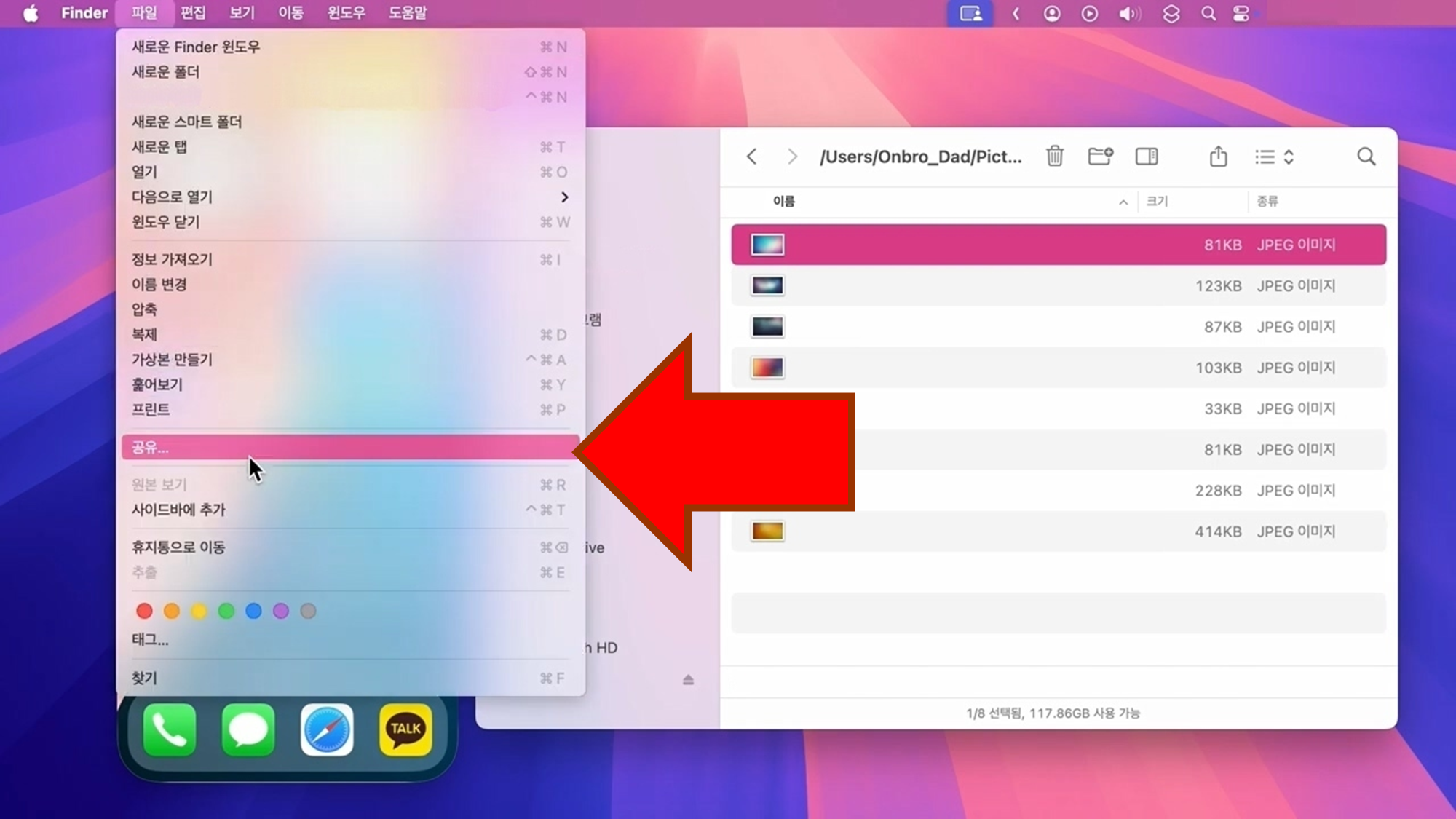Image resolution: width=1456 pixels, height=819 pixels.
Task: Click the Finder window search magnifier
Action: point(1366,157)
